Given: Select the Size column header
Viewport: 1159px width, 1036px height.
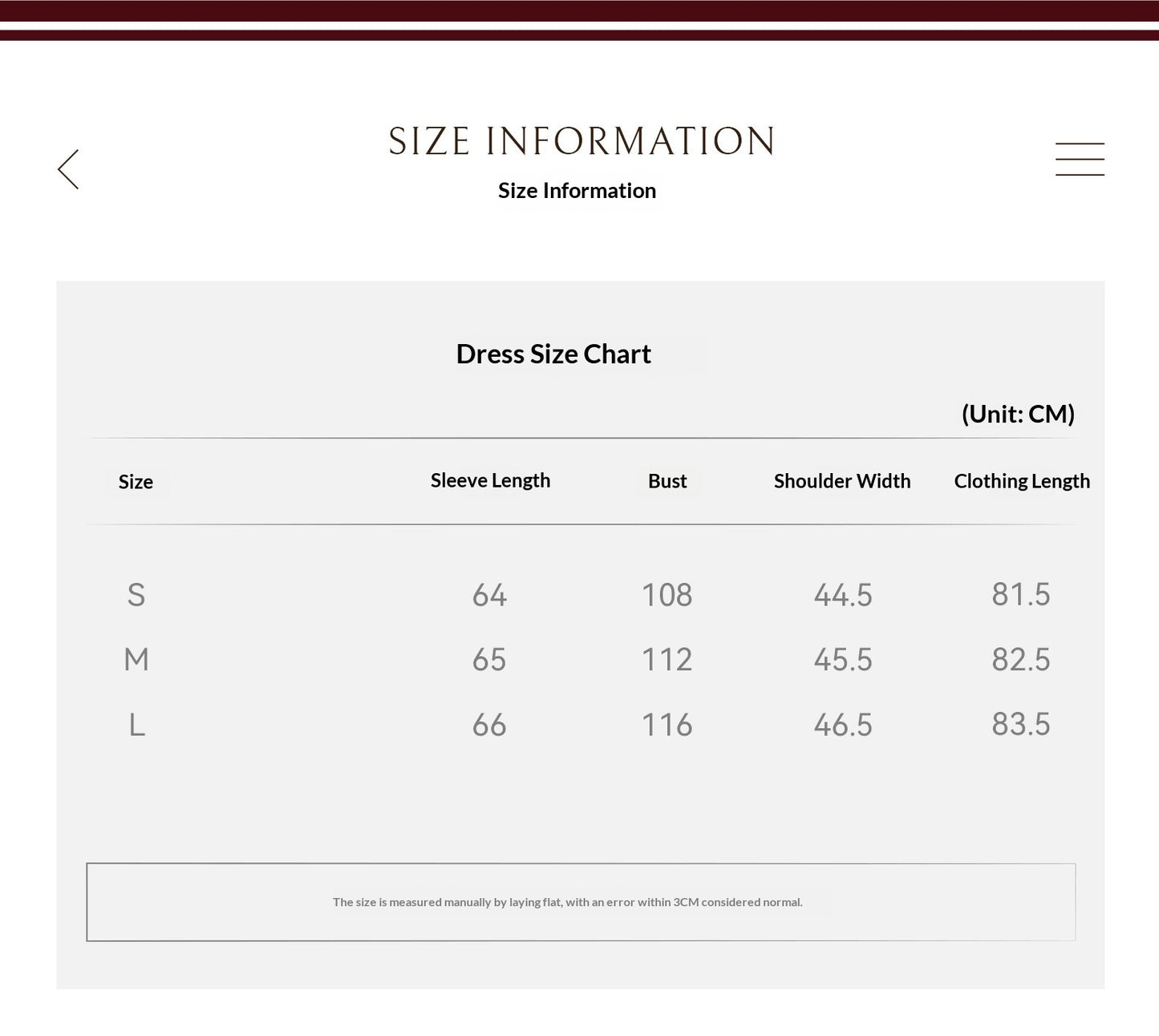Looking at the screenshot, I should pos(136,482).
